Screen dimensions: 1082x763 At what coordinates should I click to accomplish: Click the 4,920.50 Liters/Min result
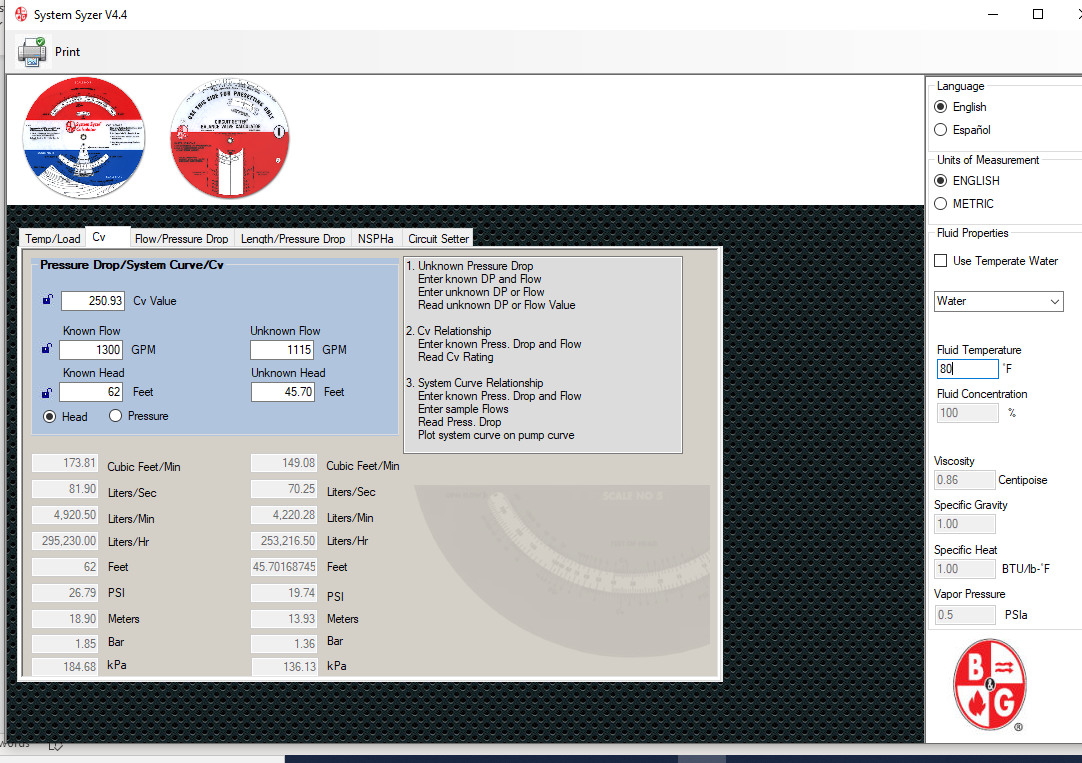65,515
